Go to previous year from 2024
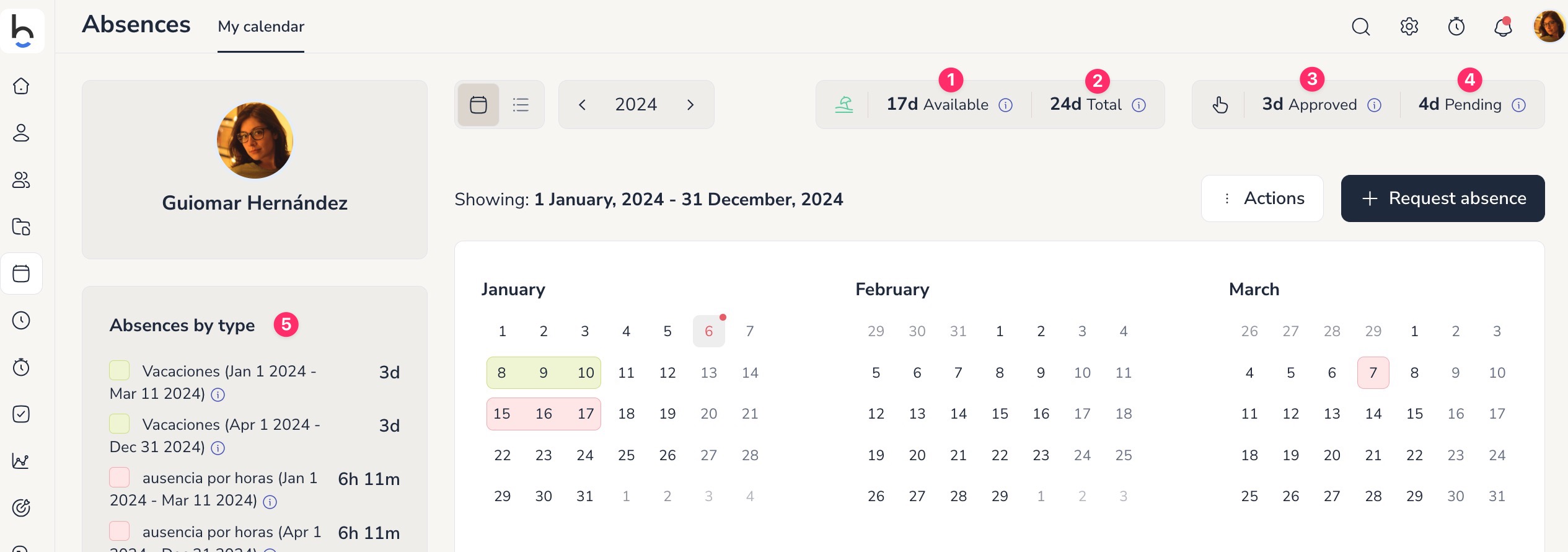Screen dimensions: 1568x552 582,105
